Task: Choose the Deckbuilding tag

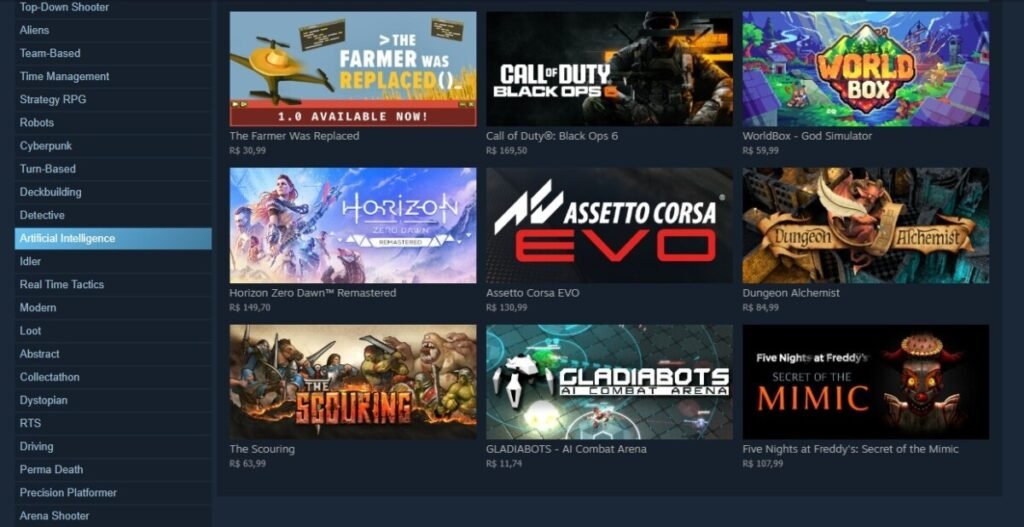Action: coord(113,192)
